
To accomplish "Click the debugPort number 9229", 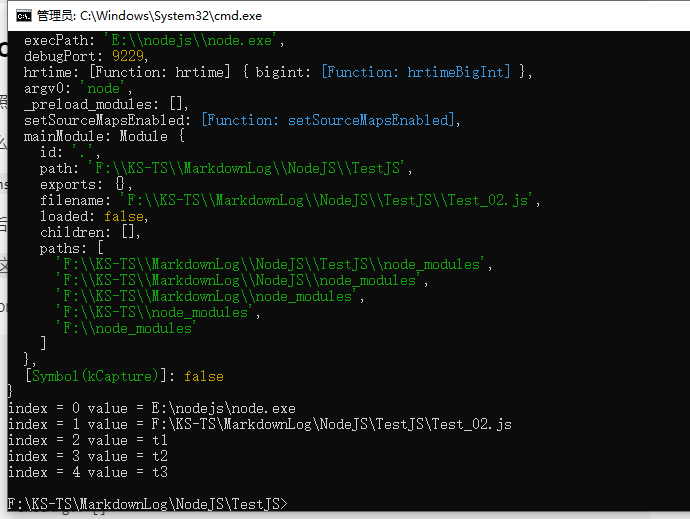I will [x=128, y=57].
